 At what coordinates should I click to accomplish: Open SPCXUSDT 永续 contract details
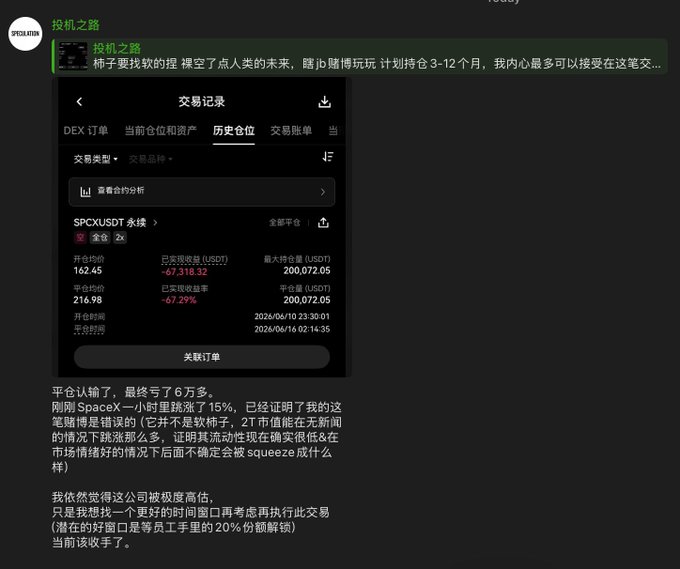pyautogui.click(x=110, y=222)
